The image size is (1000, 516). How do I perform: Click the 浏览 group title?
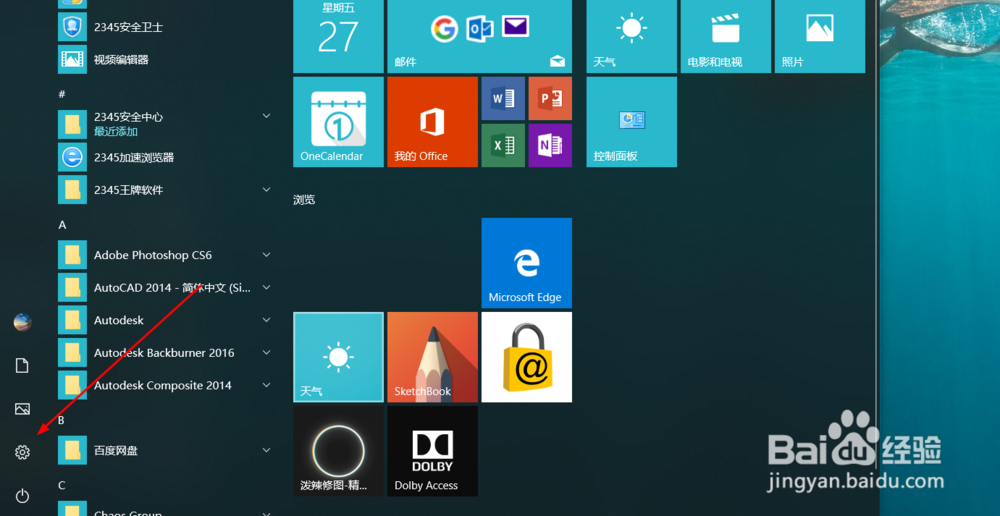(304, 200)
